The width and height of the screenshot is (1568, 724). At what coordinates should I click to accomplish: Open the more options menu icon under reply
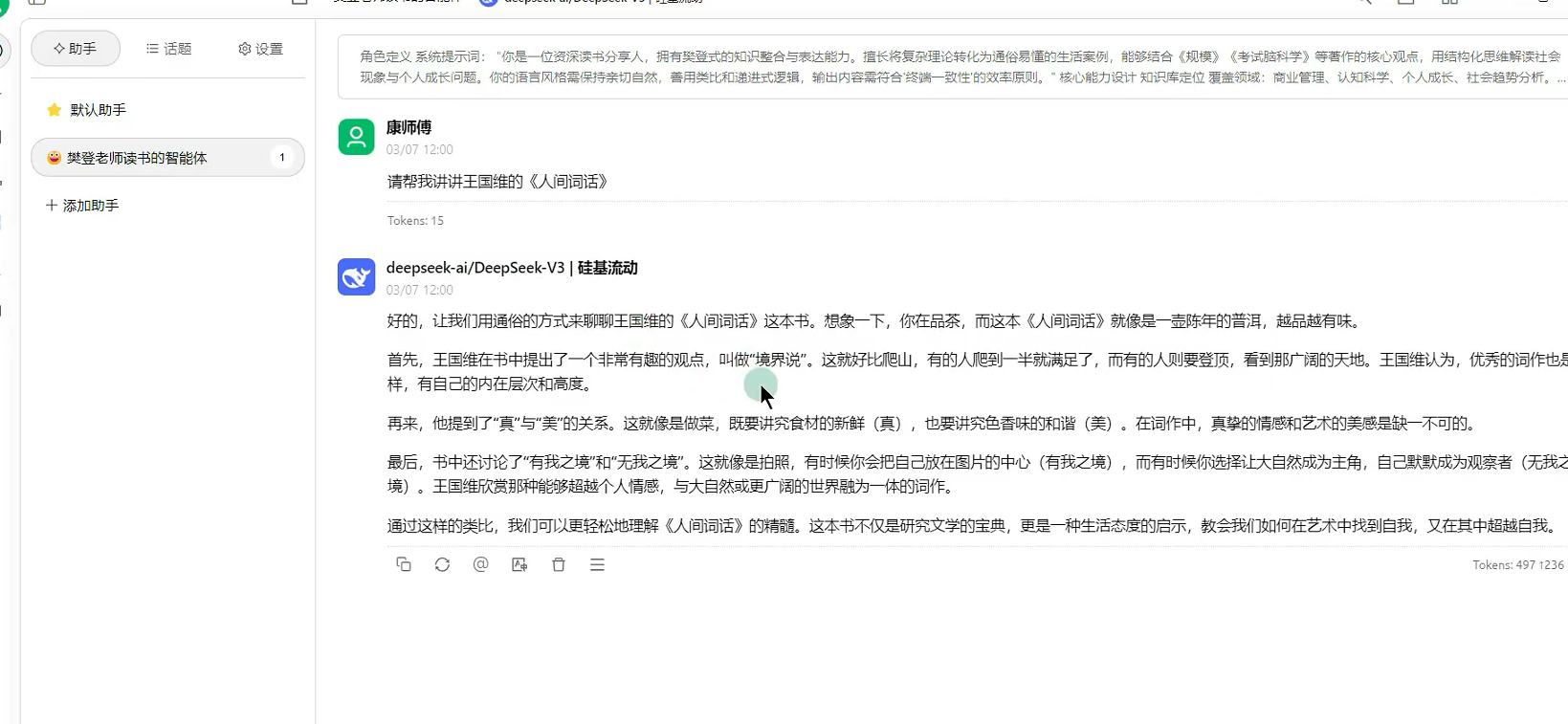[597, 564]
